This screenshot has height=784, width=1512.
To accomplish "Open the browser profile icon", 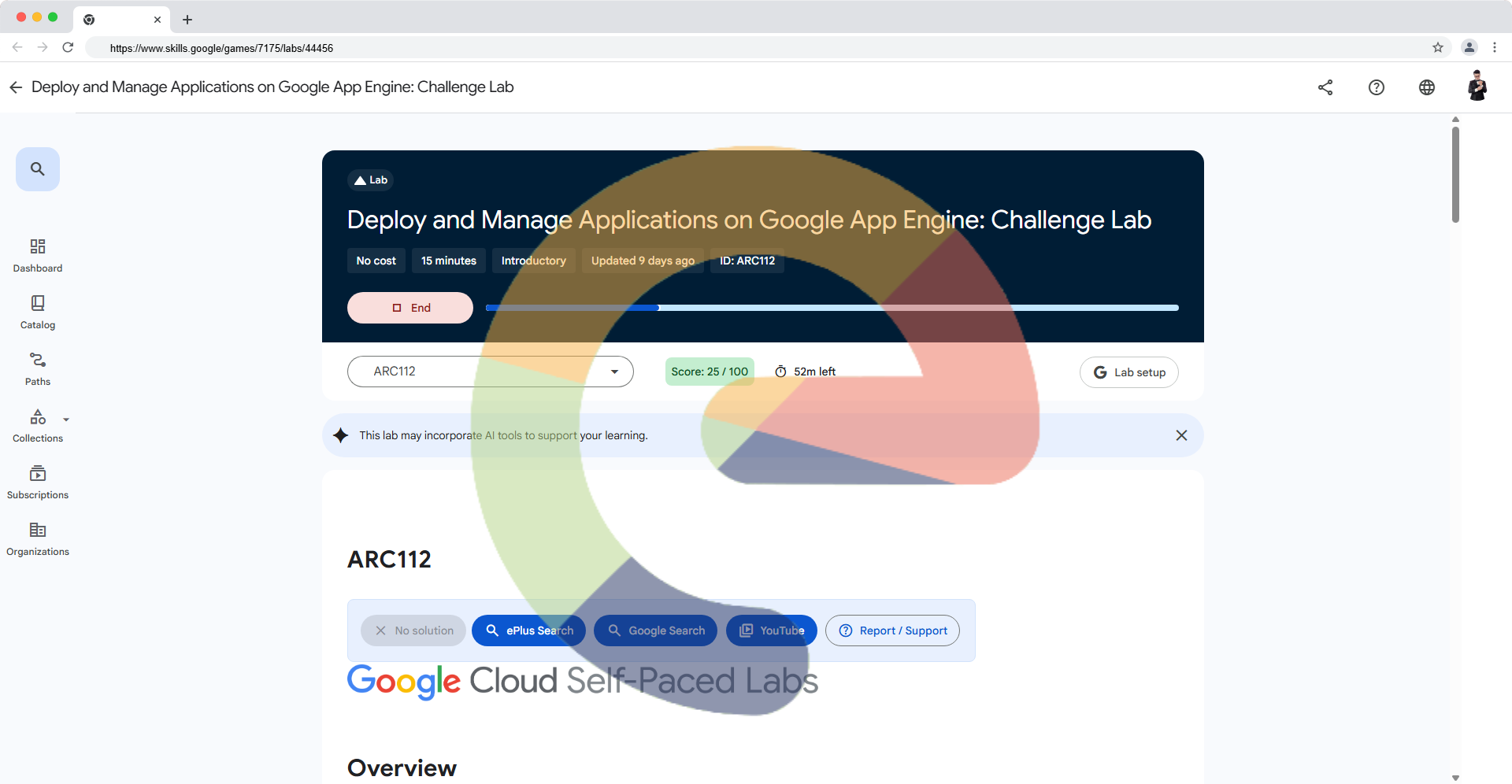I will (x=1469, y=47).
